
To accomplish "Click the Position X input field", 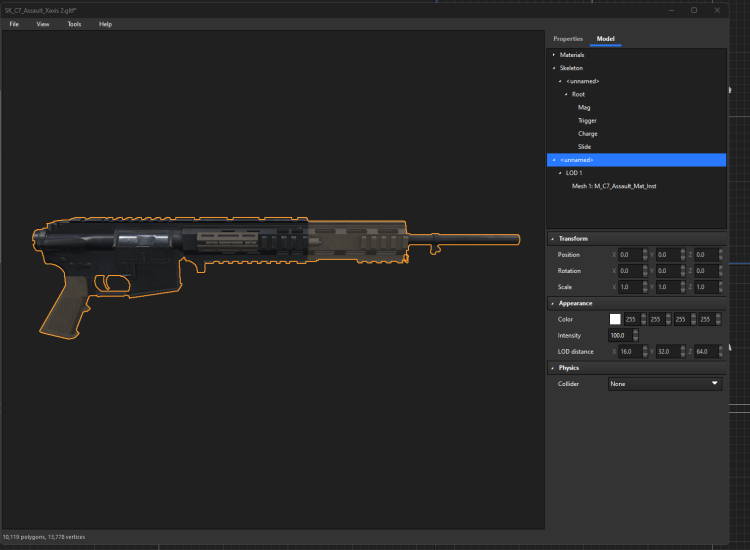I will (630, 255).
